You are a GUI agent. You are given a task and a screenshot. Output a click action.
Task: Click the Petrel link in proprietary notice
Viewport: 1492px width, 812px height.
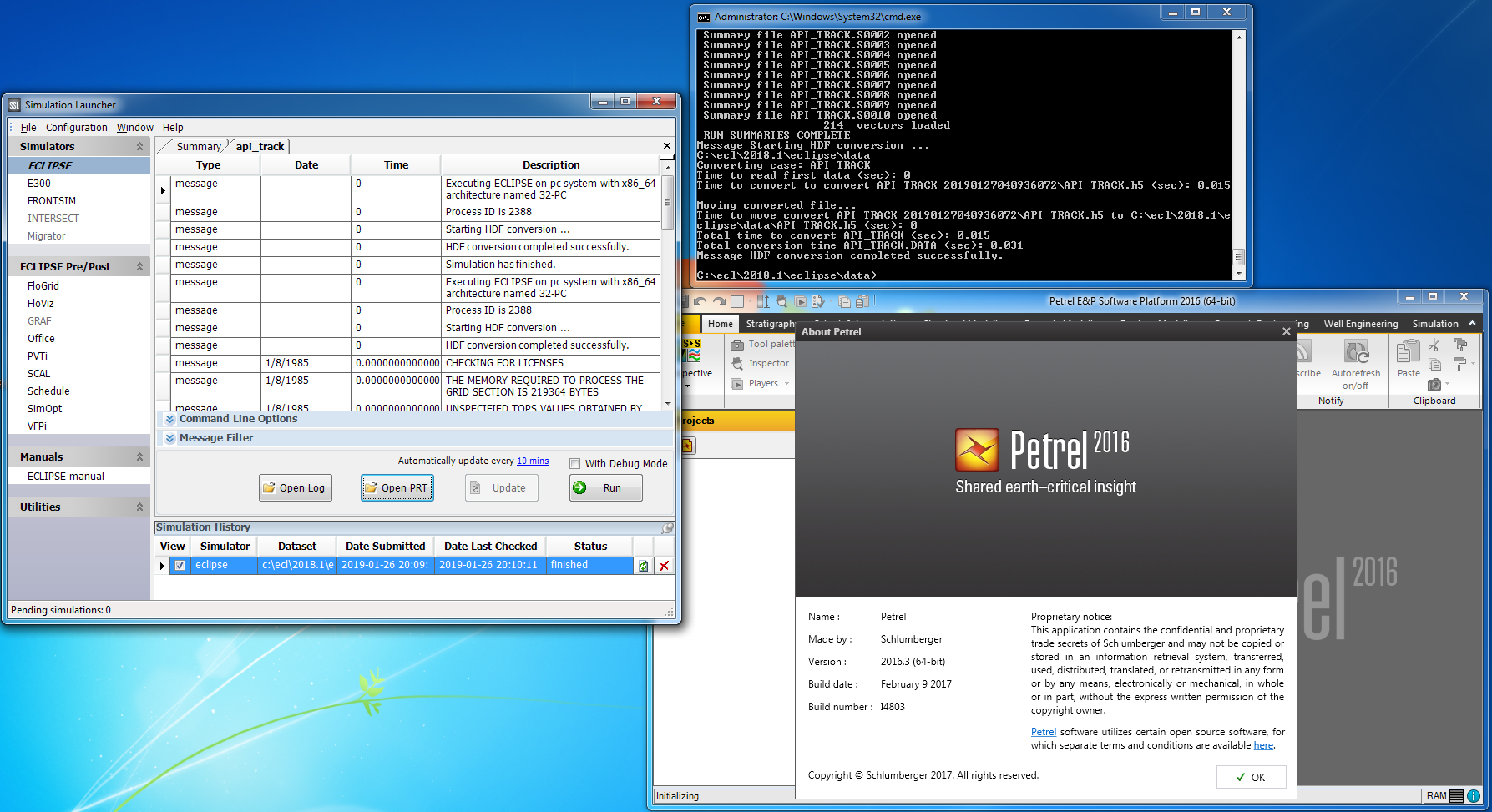tap(1043, 732)
